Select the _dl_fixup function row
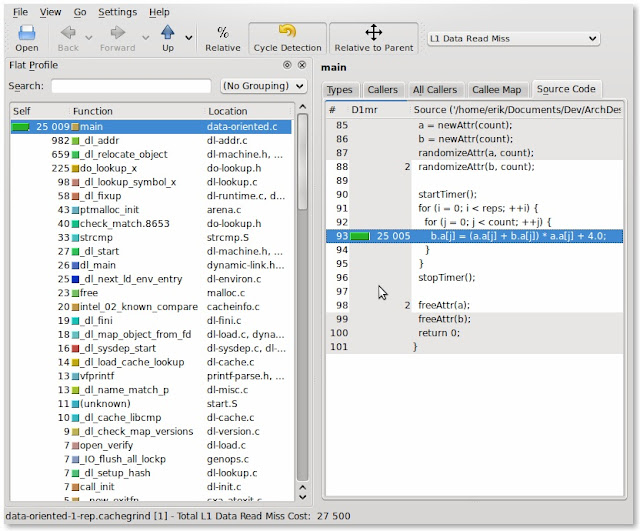The height and width of the screenshot is (531, 640). tap(151, 196)
